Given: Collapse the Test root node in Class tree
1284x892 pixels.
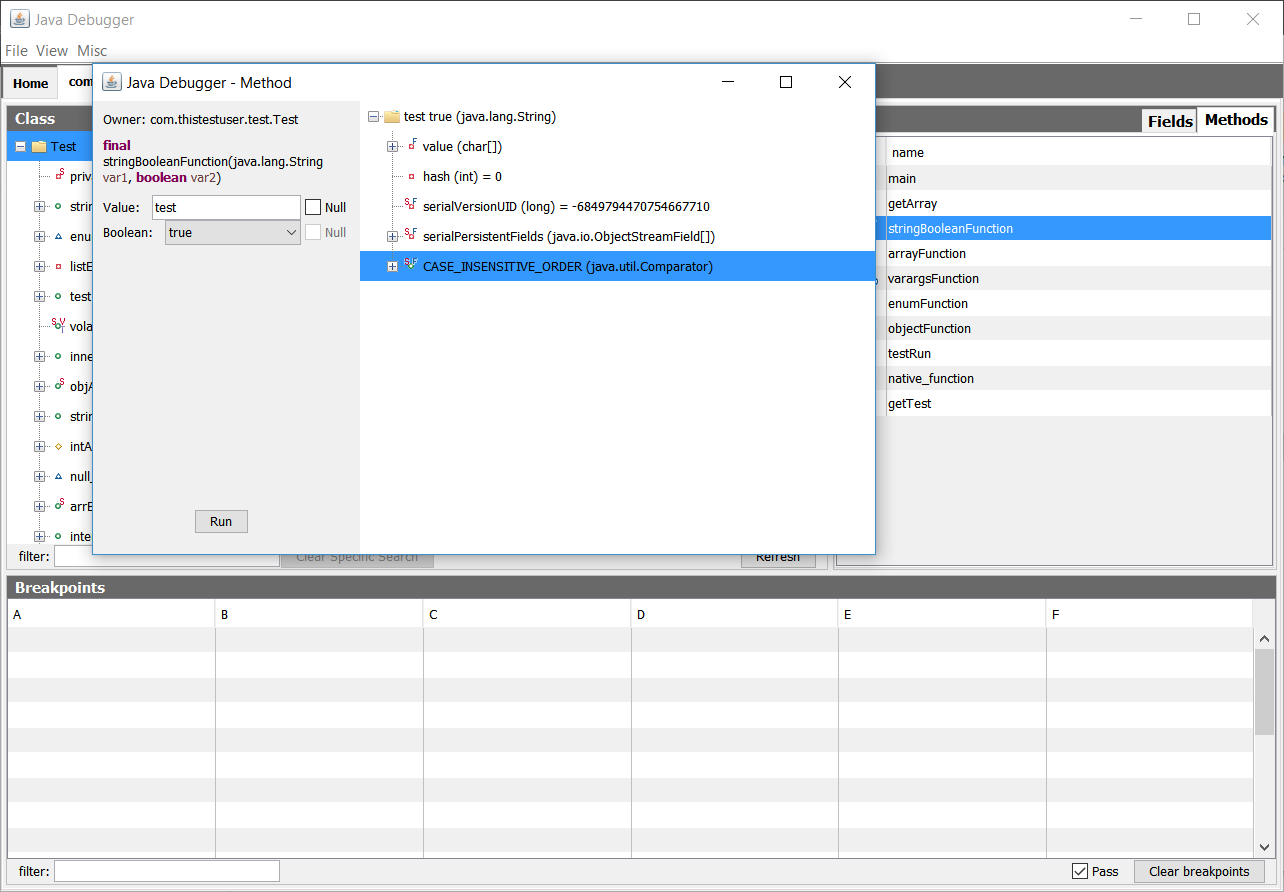Looking at the screenshot, I should pos(20,146).
